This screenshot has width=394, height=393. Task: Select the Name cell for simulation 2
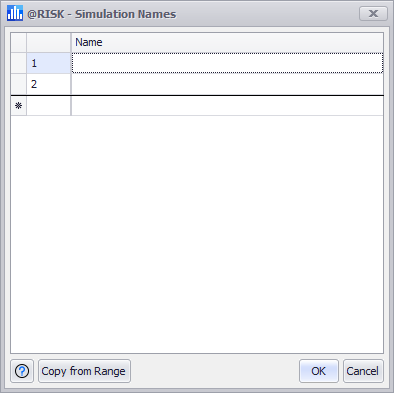[x=227, y=84]
